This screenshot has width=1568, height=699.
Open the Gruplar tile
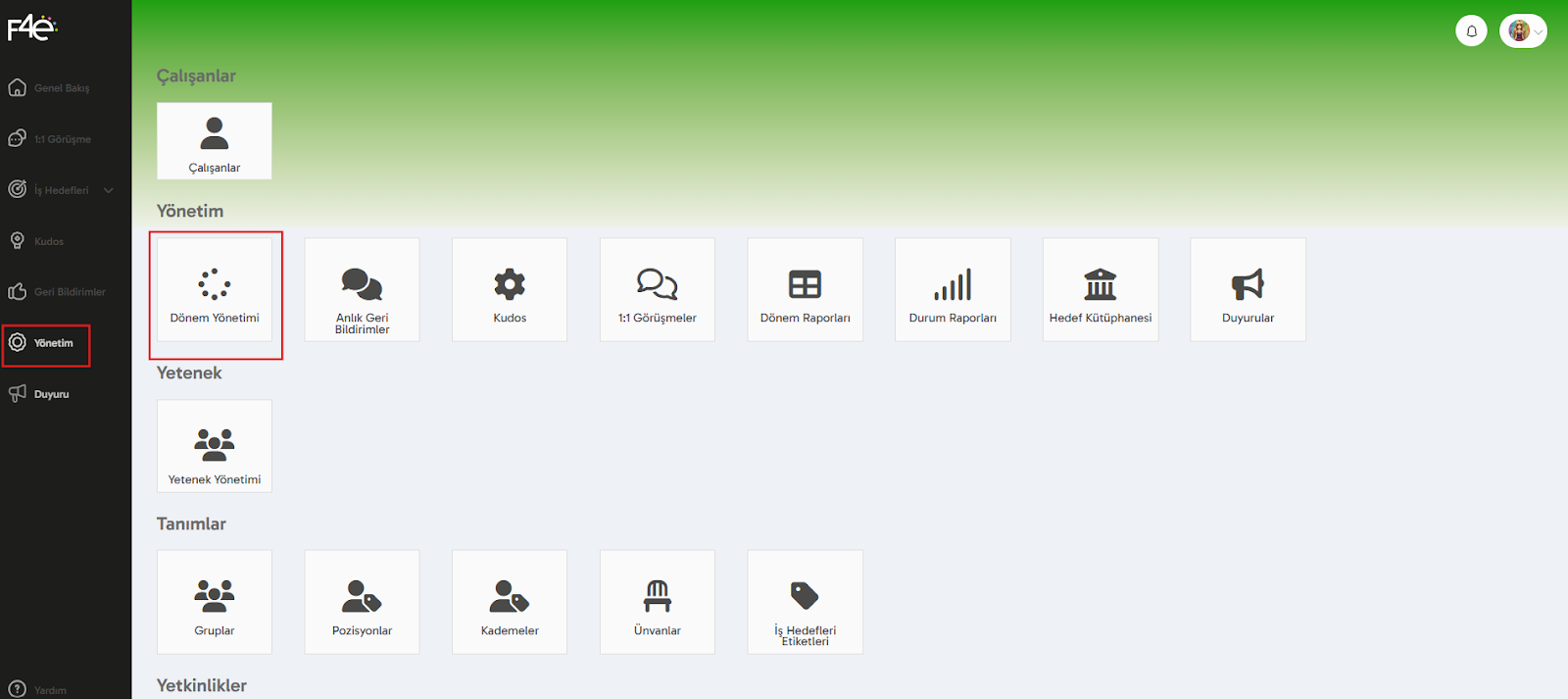[x=214, y=602]
